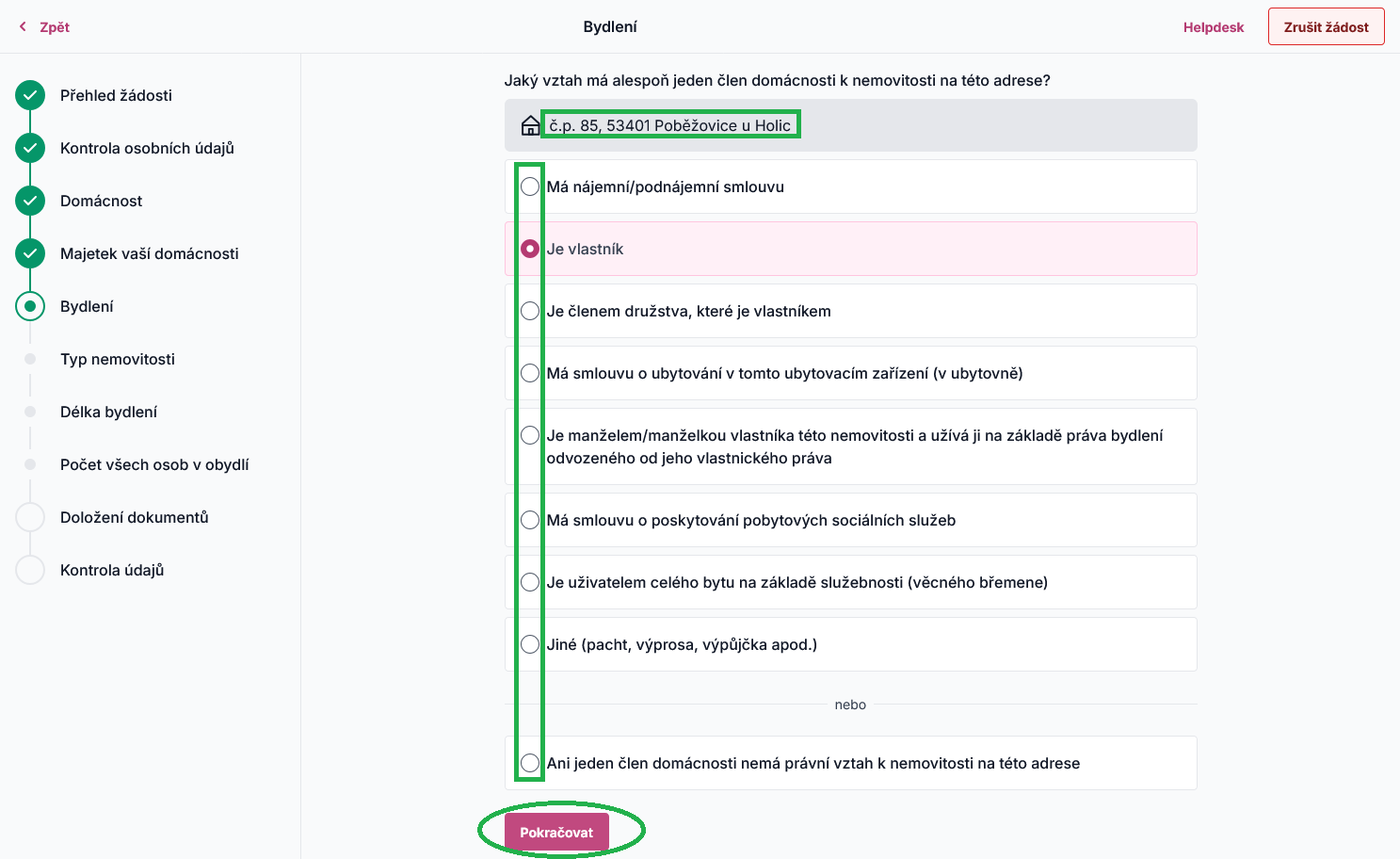This screenshot has width=1400, height=859.
Task: Go to the Délka bydlení step
Action: click(108, 412)
